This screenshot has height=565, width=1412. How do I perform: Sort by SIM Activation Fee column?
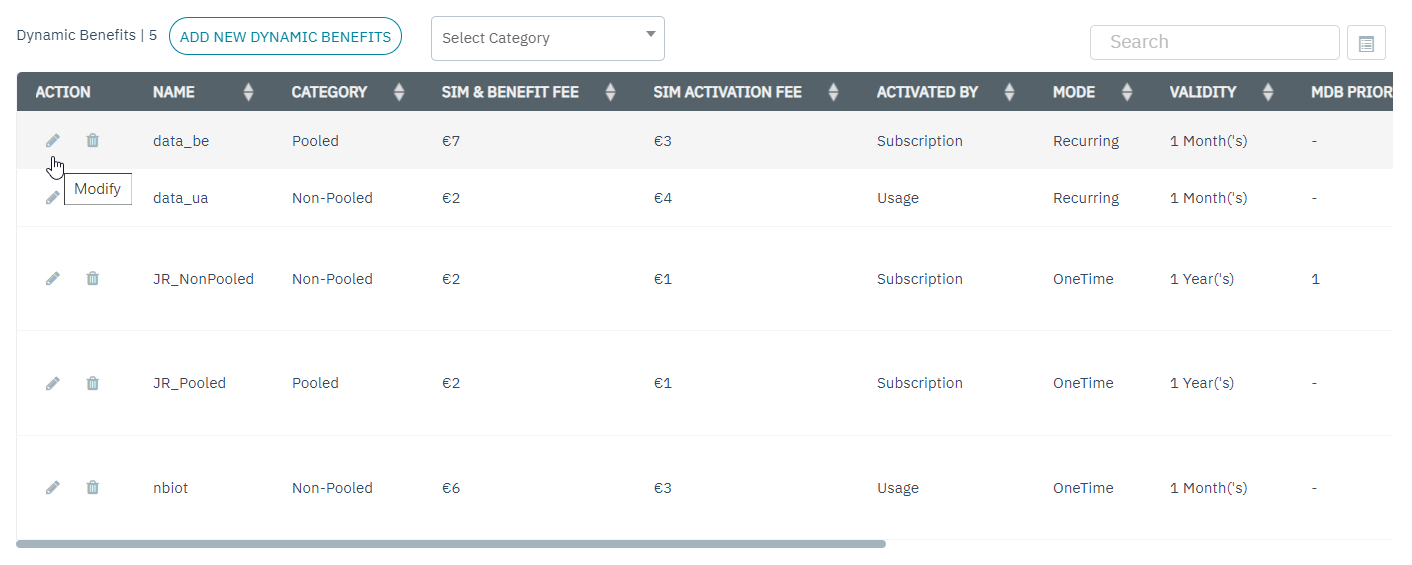(x=834, y=92)
